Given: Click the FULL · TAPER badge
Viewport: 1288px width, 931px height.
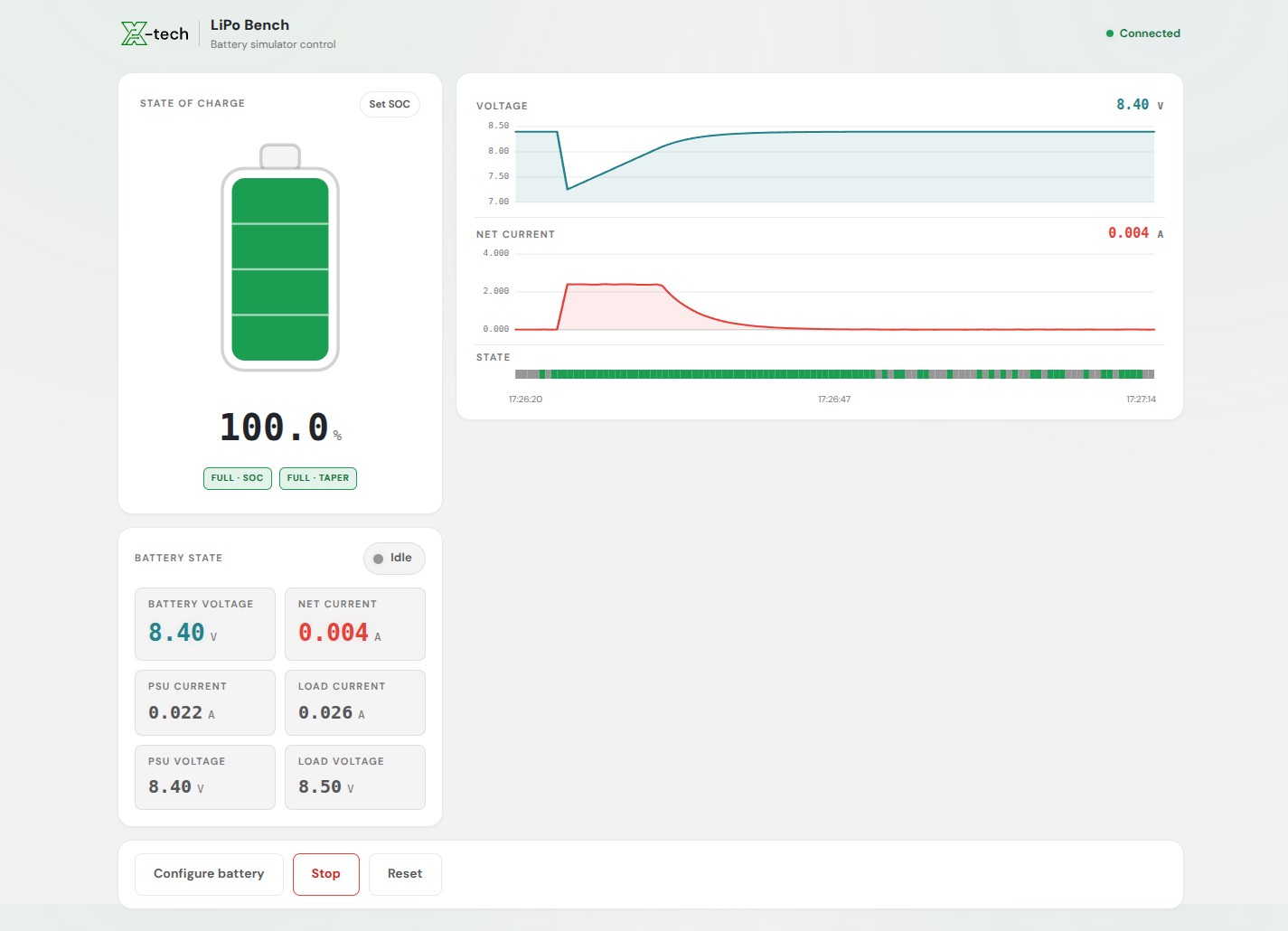Looking at the screenshot, I should [318, 478].
